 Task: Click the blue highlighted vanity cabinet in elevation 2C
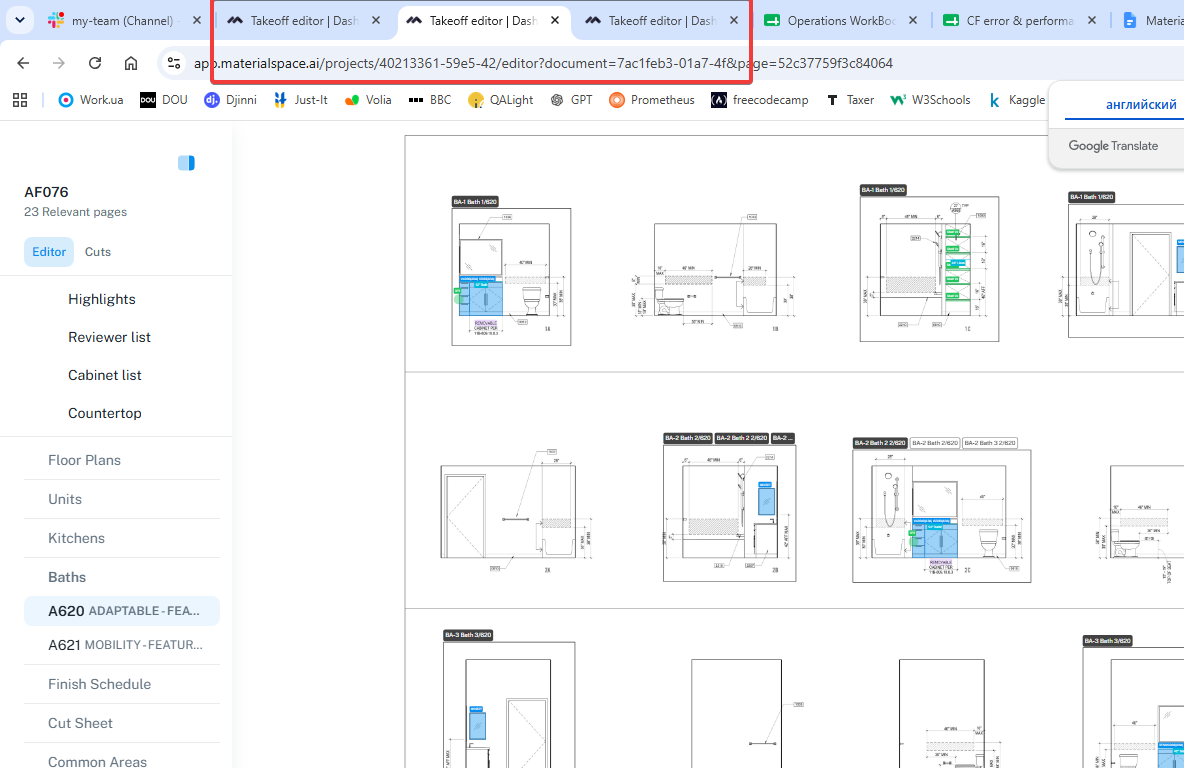(935, 538)
